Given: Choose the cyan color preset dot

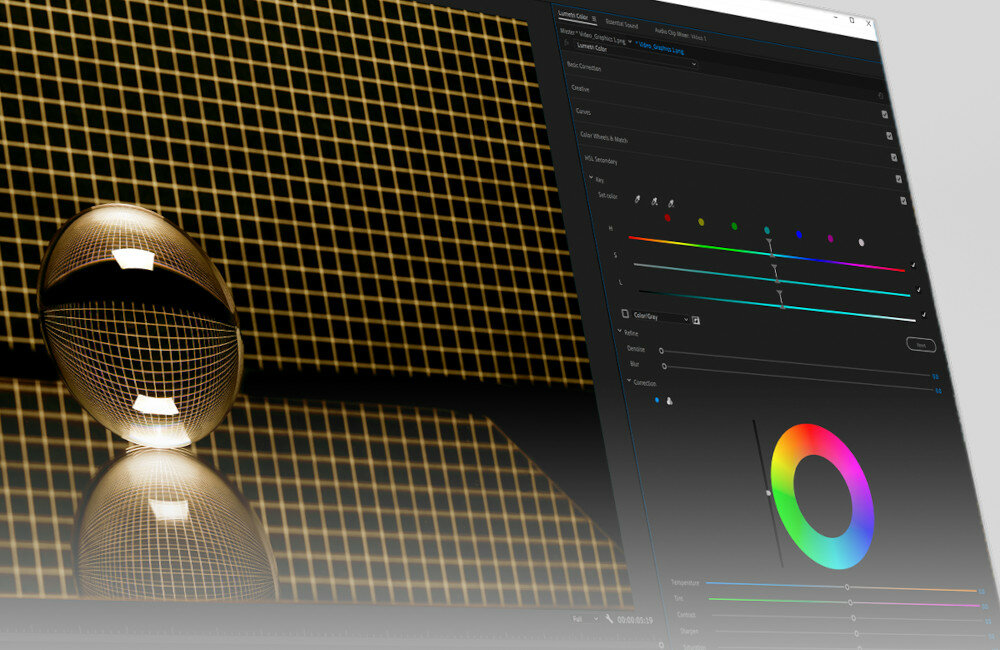Looking at the screenshot, I should (x=767, y=230).
